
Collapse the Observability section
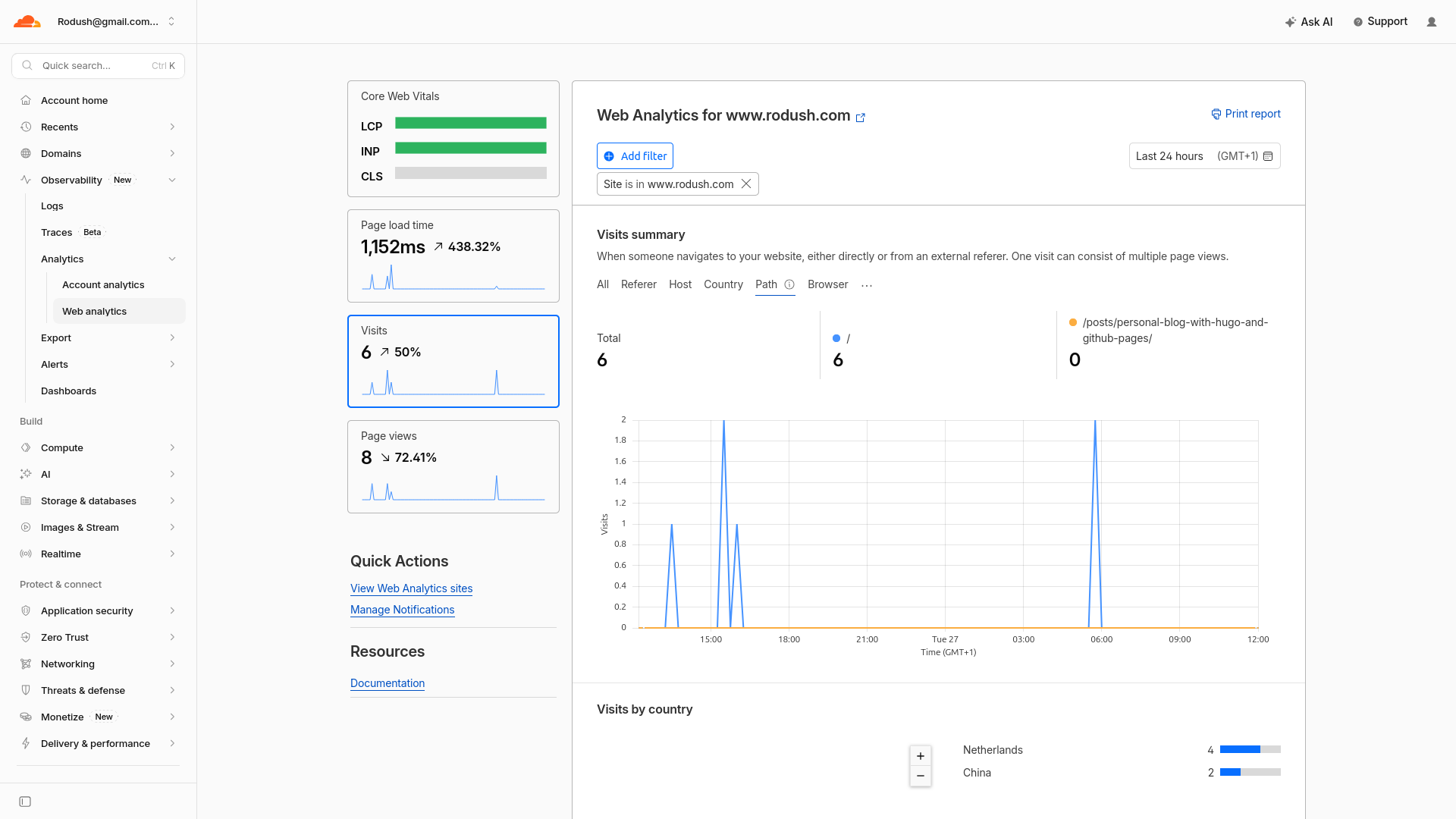click(172, 180)
